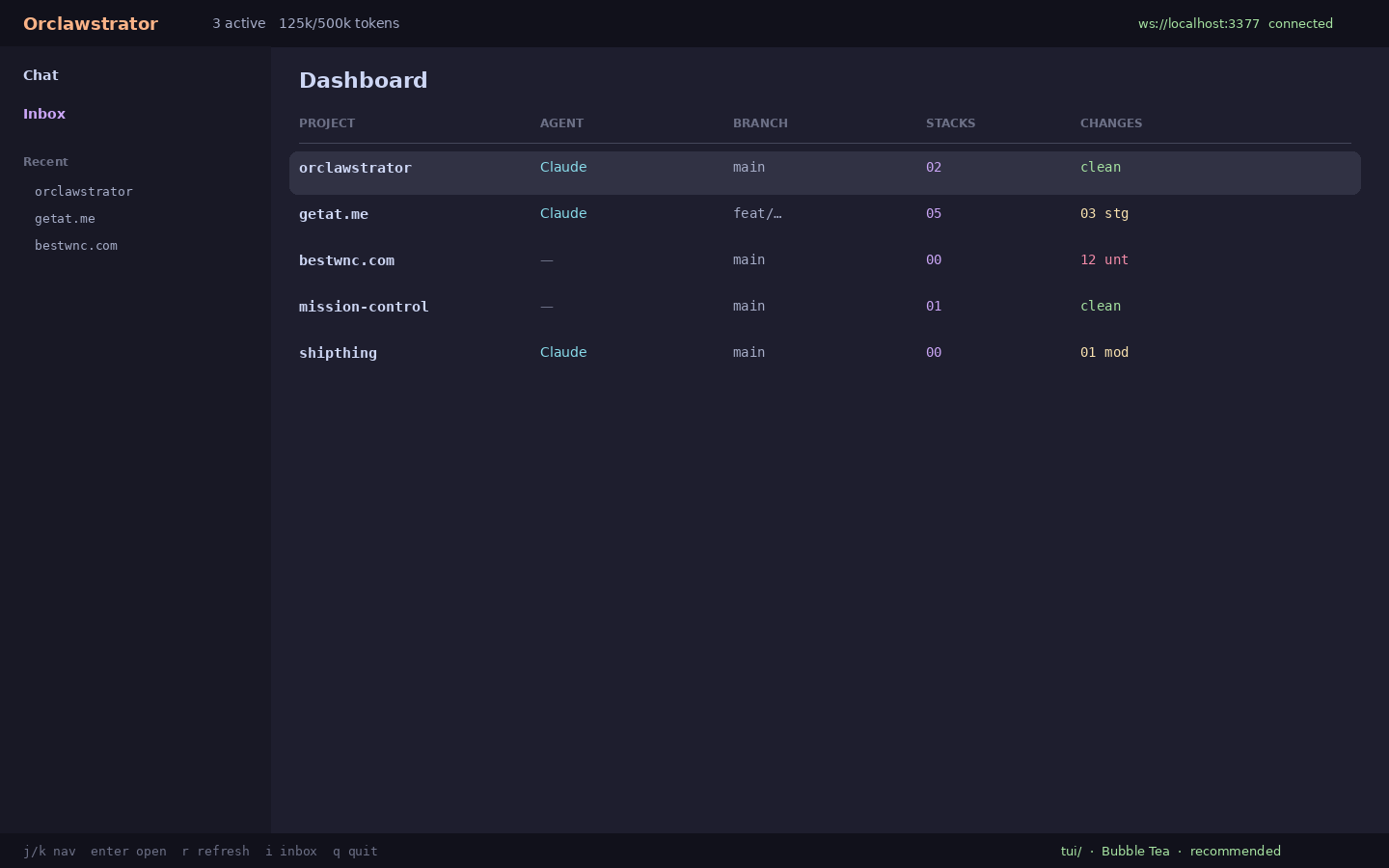
Task: Open the Chat section in sidebar
Action: point(41,75)
